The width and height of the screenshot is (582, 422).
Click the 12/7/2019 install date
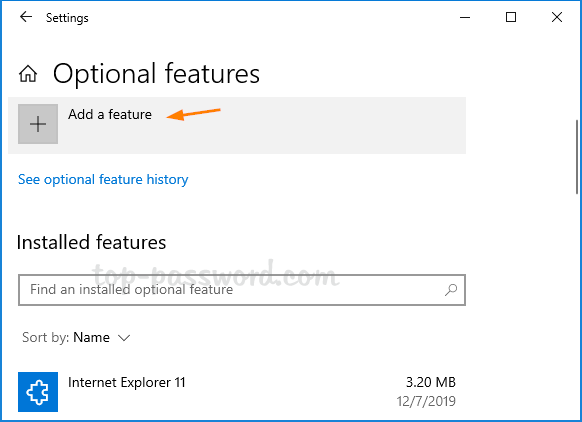click(x=426, y=401)
